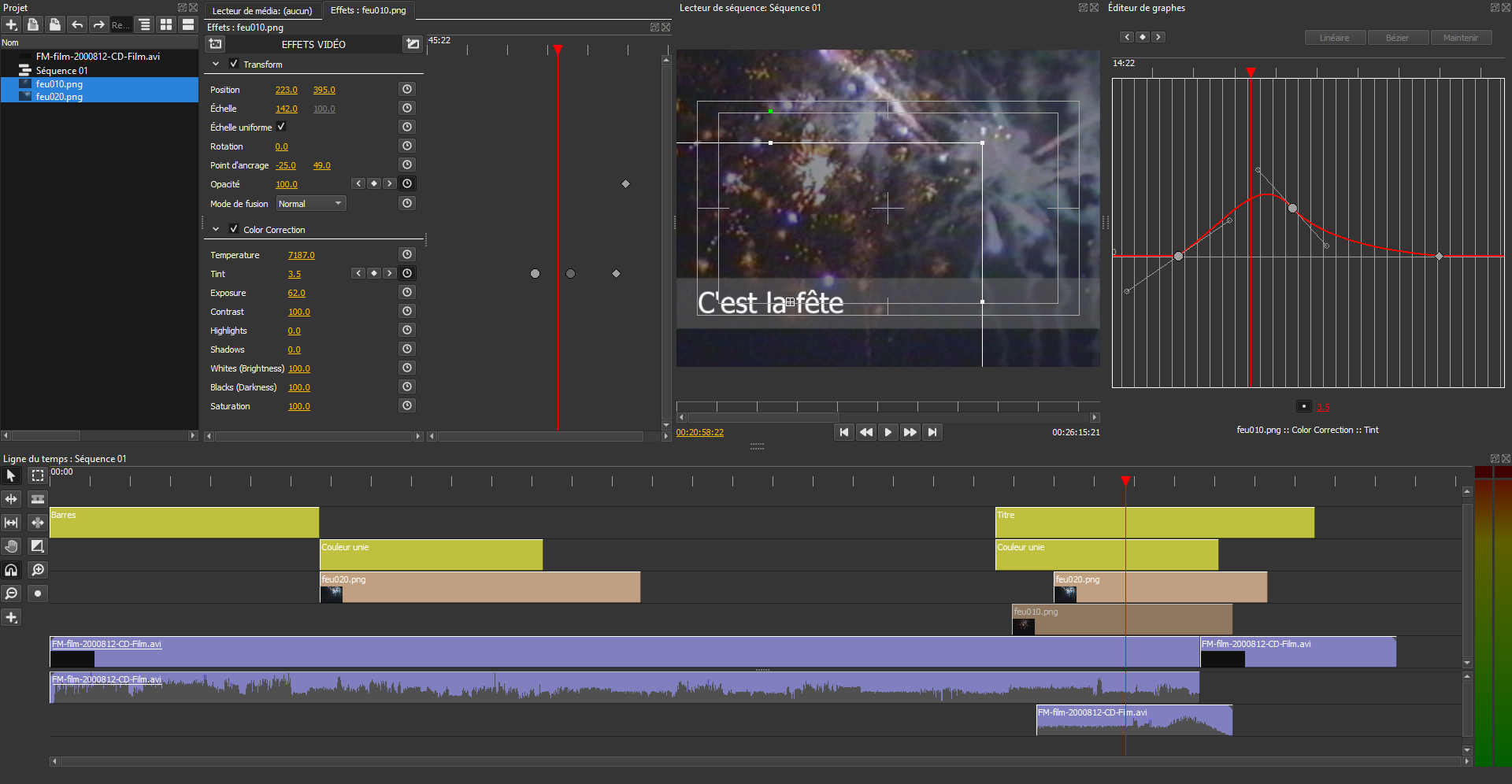Activate the zoom-in tool
1512x784 pixels.
point(37,570)
